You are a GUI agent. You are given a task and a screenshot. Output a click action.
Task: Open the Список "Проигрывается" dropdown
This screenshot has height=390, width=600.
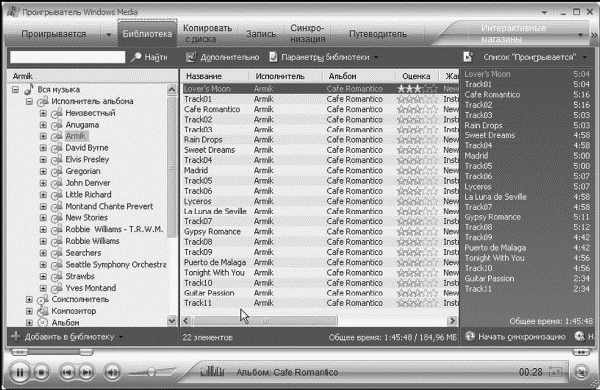[x=535, y=57]
